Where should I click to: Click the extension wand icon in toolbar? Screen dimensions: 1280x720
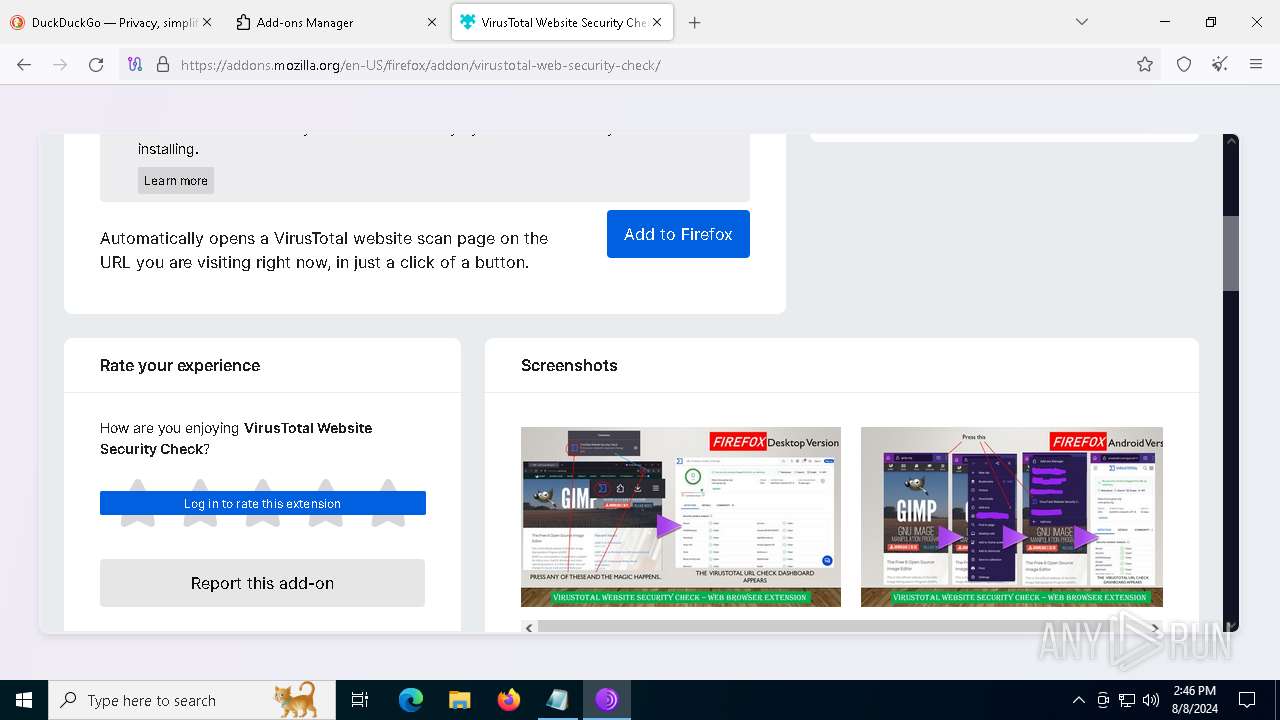[1220, 64]
